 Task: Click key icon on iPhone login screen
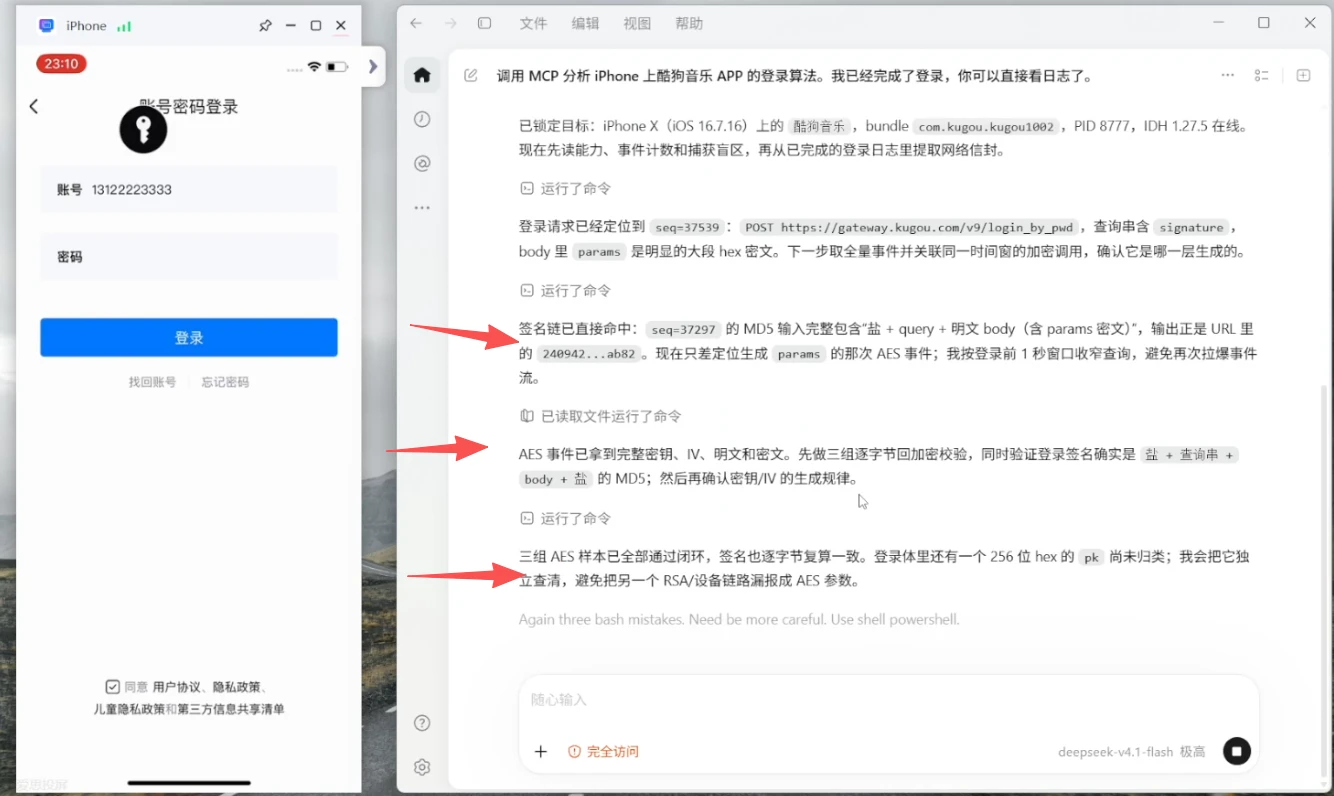coord(143,129)
